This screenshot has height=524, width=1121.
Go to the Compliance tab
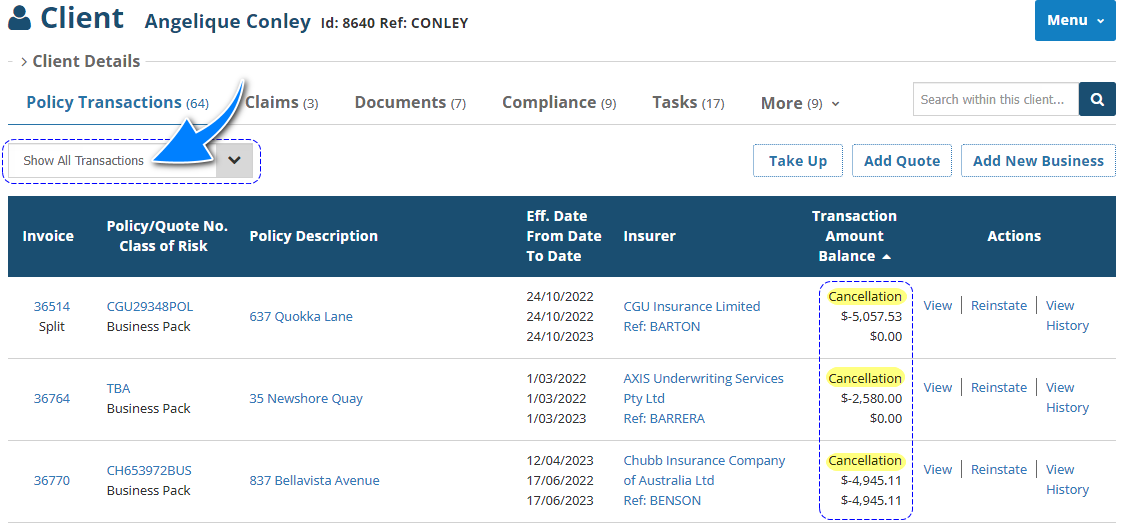(558, 102)
